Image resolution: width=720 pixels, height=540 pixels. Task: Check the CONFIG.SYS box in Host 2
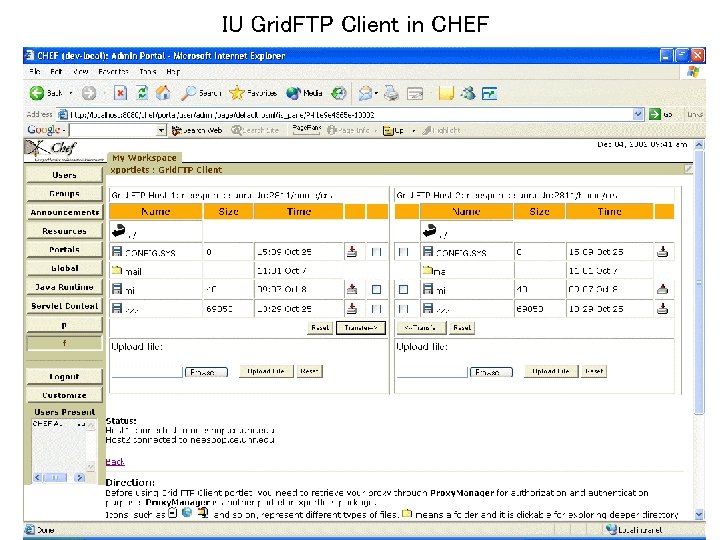pyautogui.click(x=404, y=252)
